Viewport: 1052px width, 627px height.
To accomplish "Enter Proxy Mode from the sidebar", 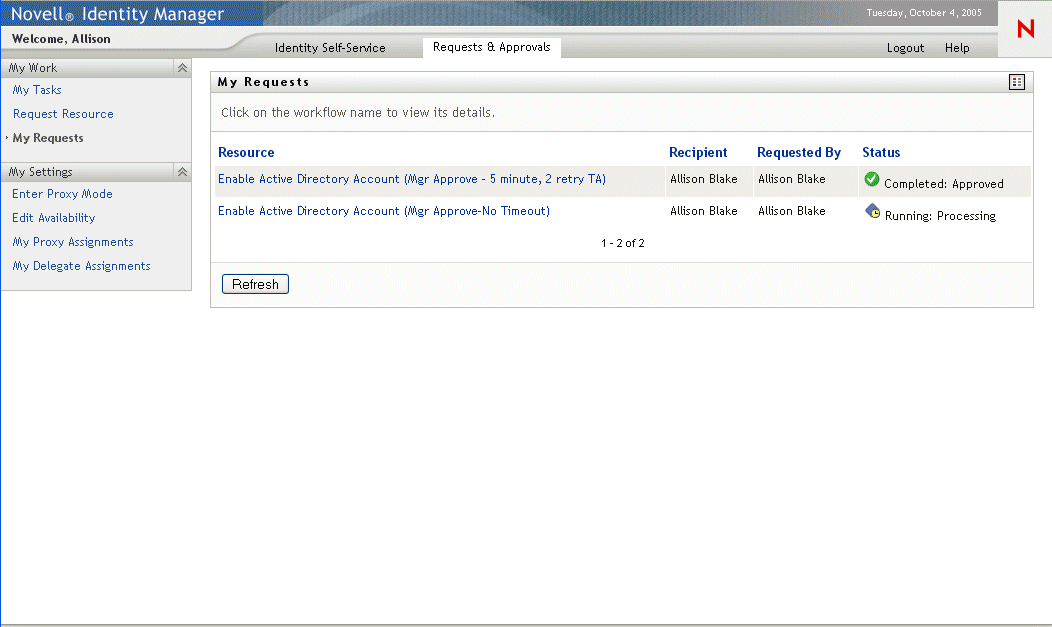I will point(62,193).
